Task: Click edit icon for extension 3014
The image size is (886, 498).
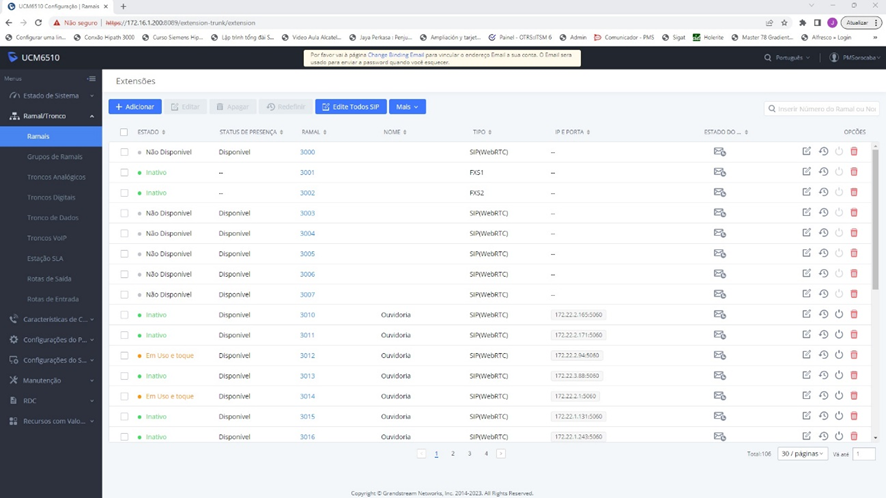Action: [807, 396]
